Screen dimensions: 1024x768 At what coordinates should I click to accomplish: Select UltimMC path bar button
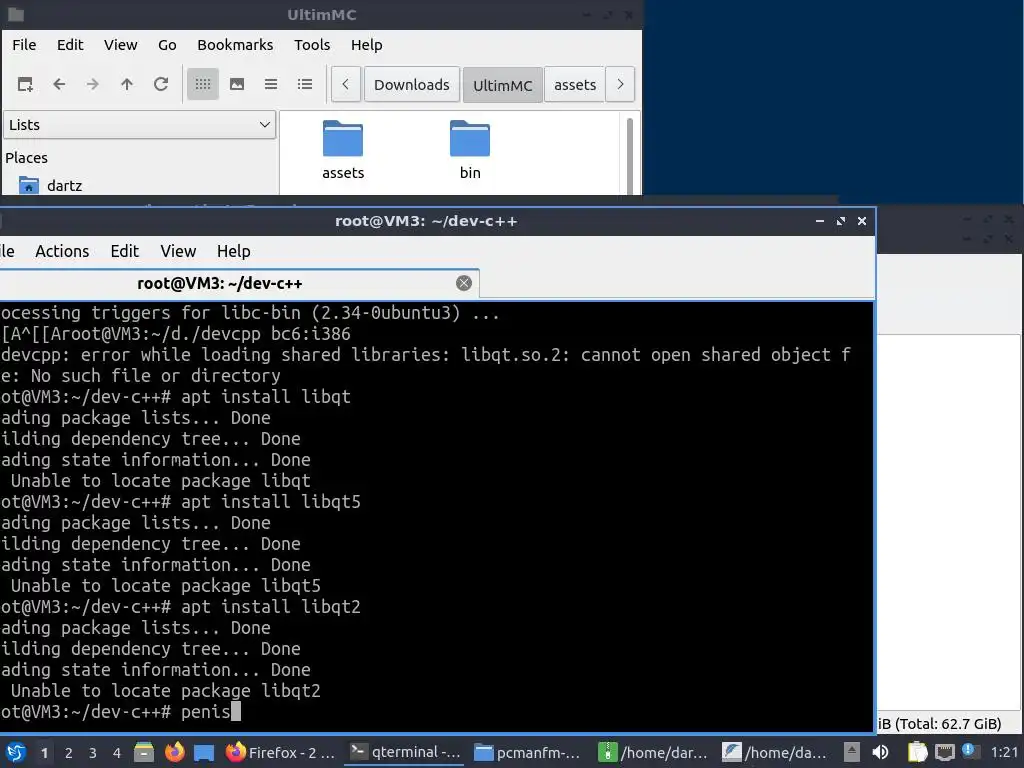503,85
